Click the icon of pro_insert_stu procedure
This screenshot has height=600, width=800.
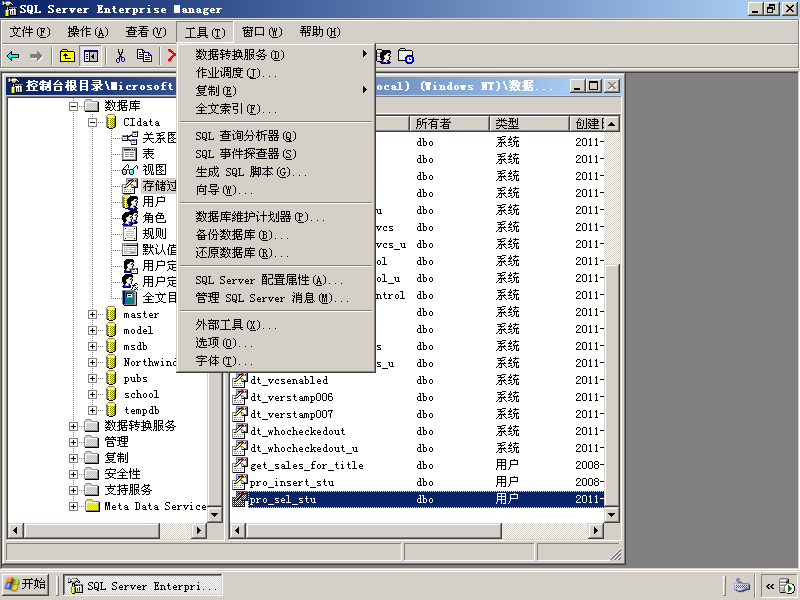[240, 482]
